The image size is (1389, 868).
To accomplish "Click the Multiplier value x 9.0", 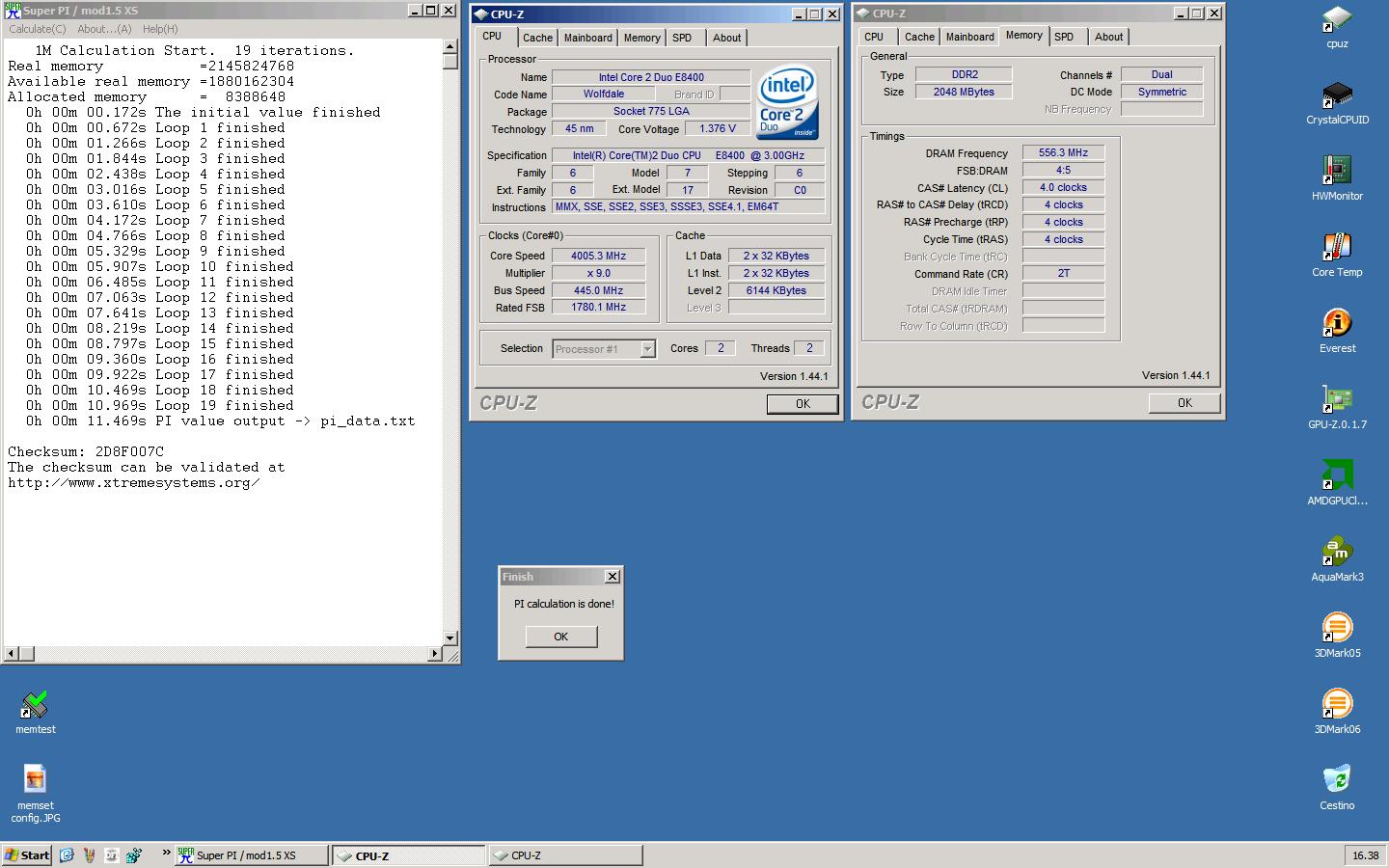I will tap(599, 273).
